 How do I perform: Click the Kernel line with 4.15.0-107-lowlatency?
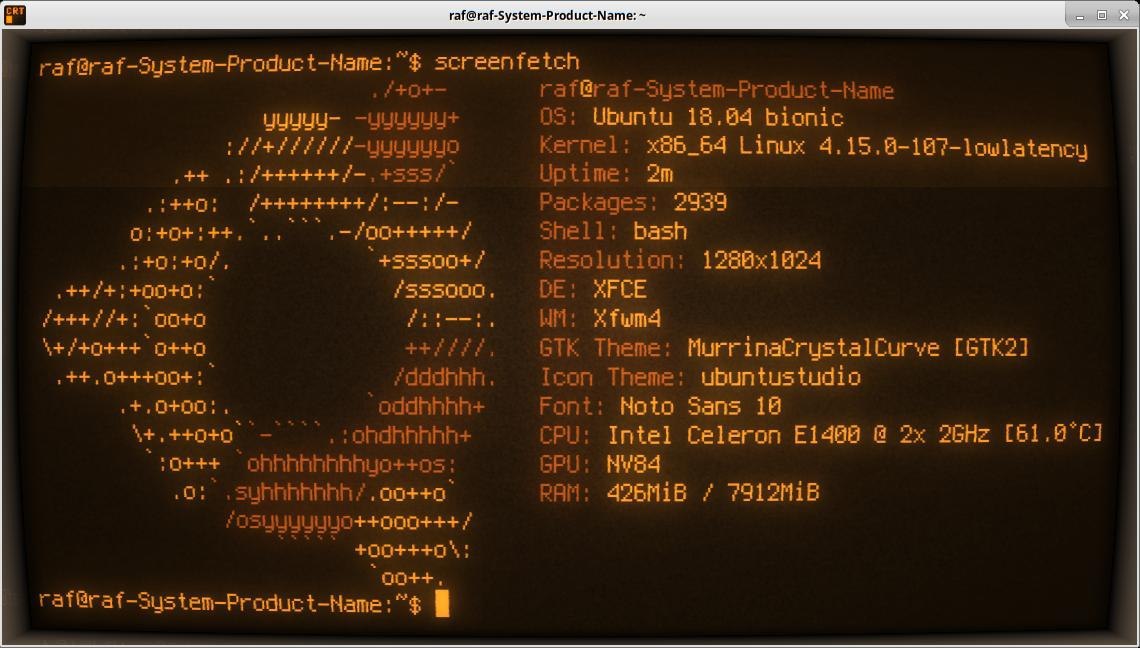click(x=813, y=147)
